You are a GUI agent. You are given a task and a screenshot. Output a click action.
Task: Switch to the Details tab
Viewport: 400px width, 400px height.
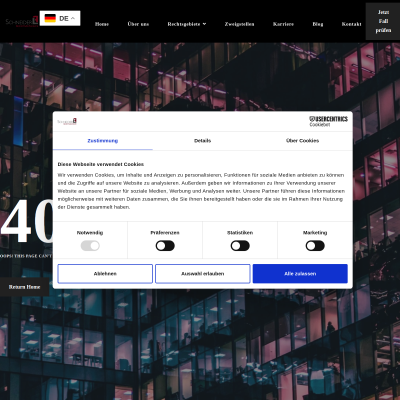pyautogui.click(x=203, y=141)
